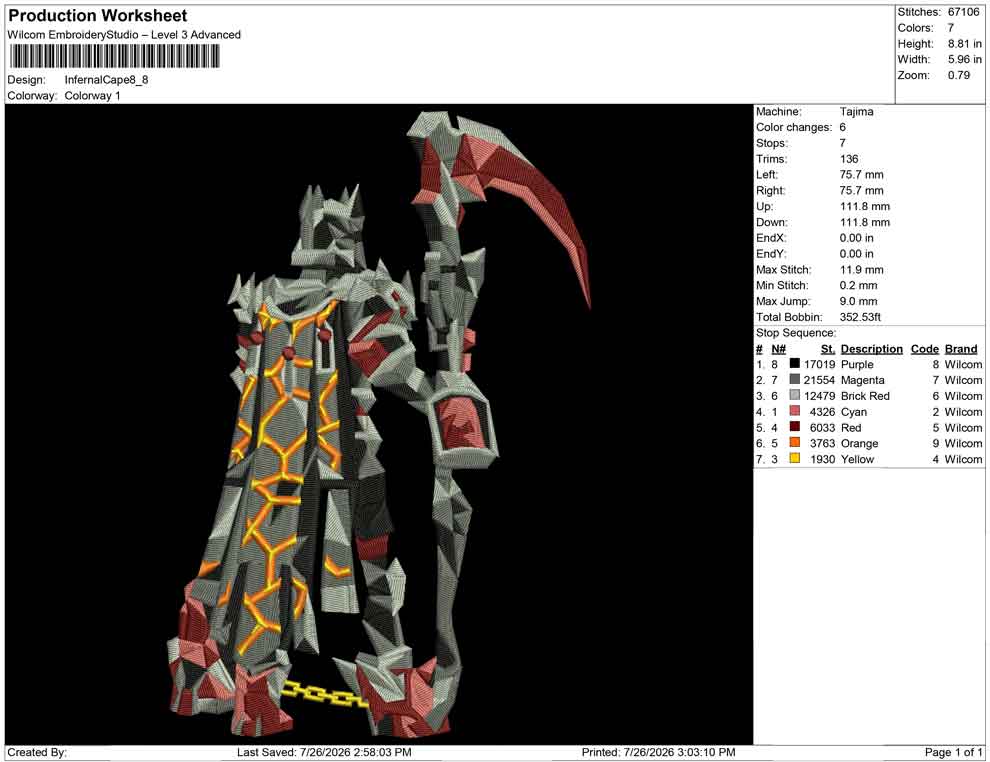Click the 'Printed' timestamp in footer

(x=658, y=752)
